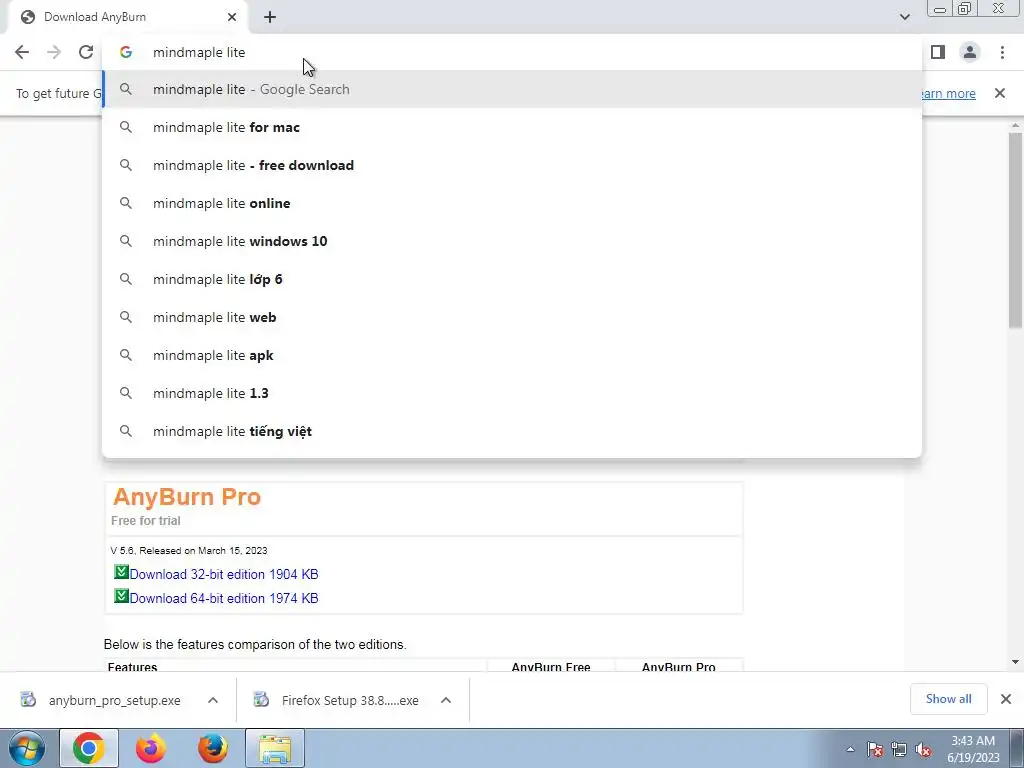Choose suggestion 'mindmaple lite apk'

coord(512,355)
